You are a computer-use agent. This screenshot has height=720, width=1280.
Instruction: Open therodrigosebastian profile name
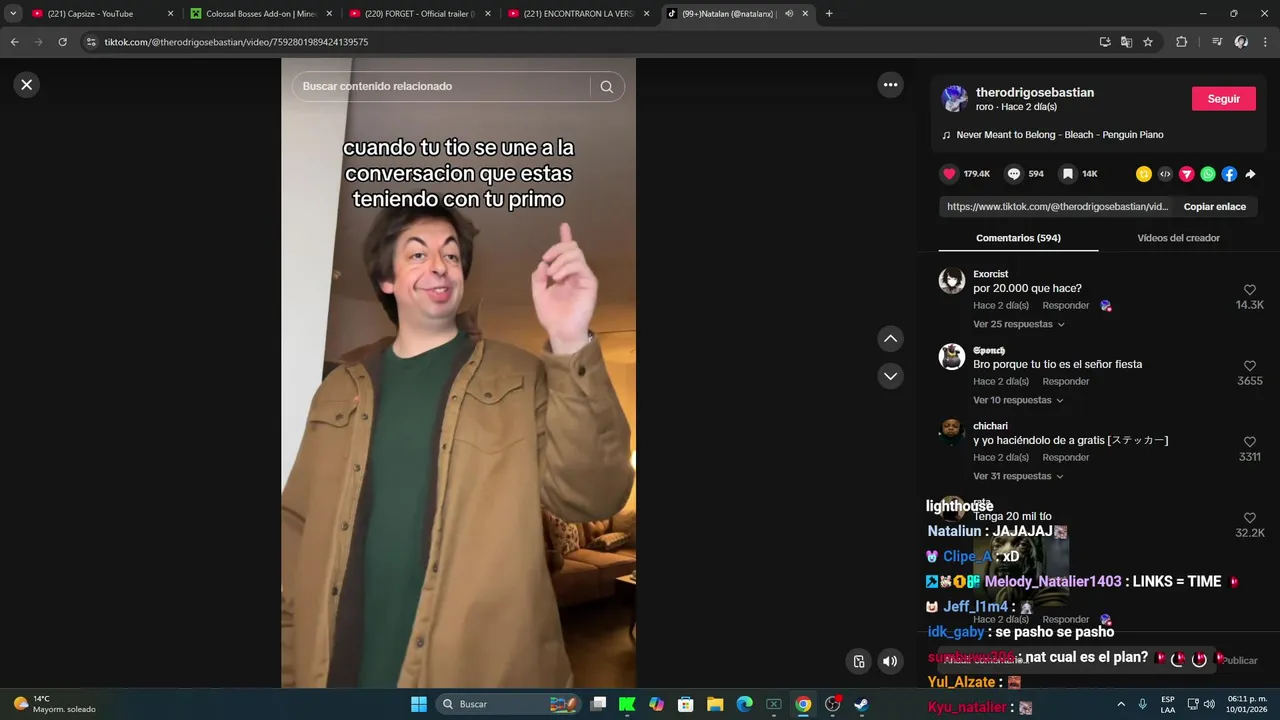click(x=1035, y=92)
